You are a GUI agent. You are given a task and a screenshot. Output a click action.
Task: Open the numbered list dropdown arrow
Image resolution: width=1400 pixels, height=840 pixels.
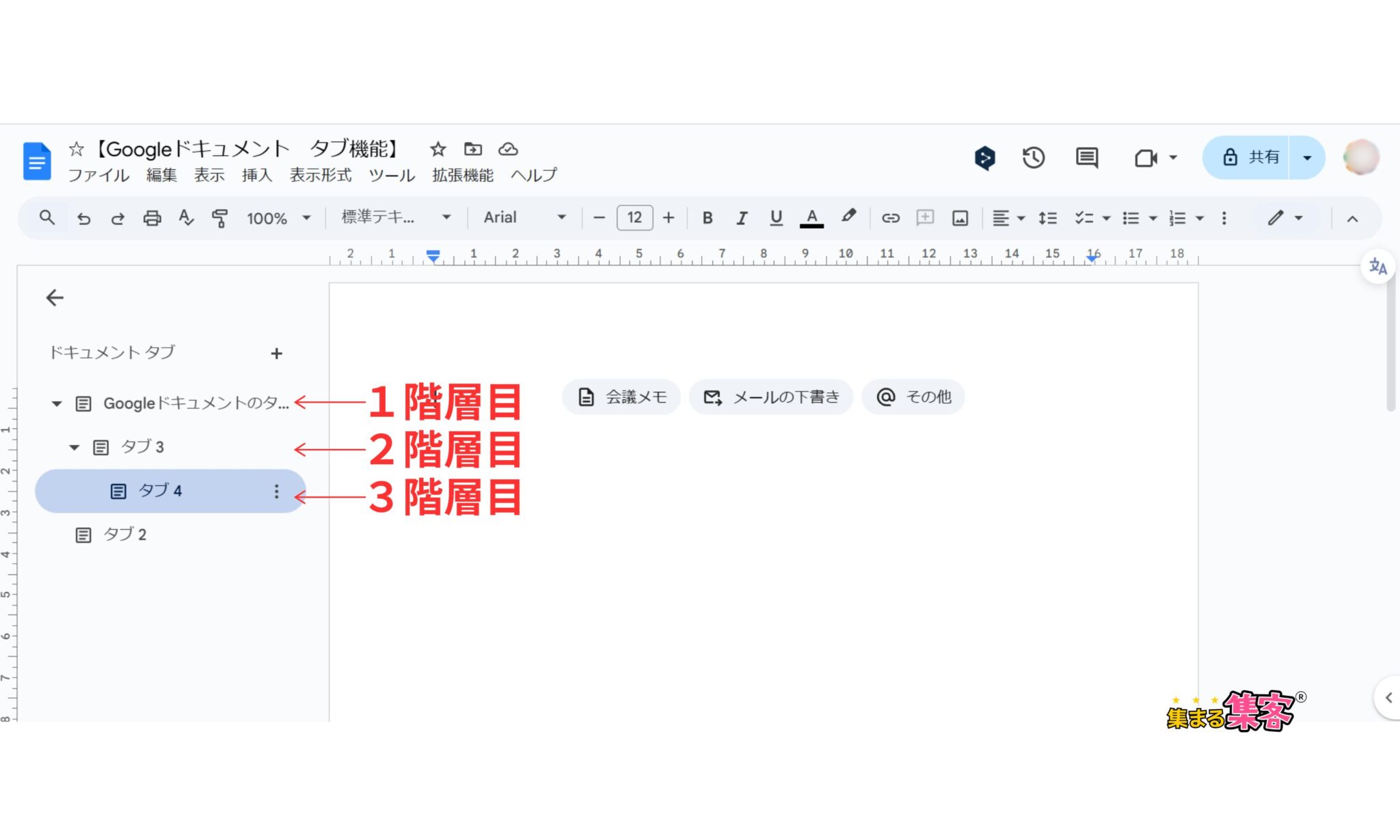coord(1200,218)
